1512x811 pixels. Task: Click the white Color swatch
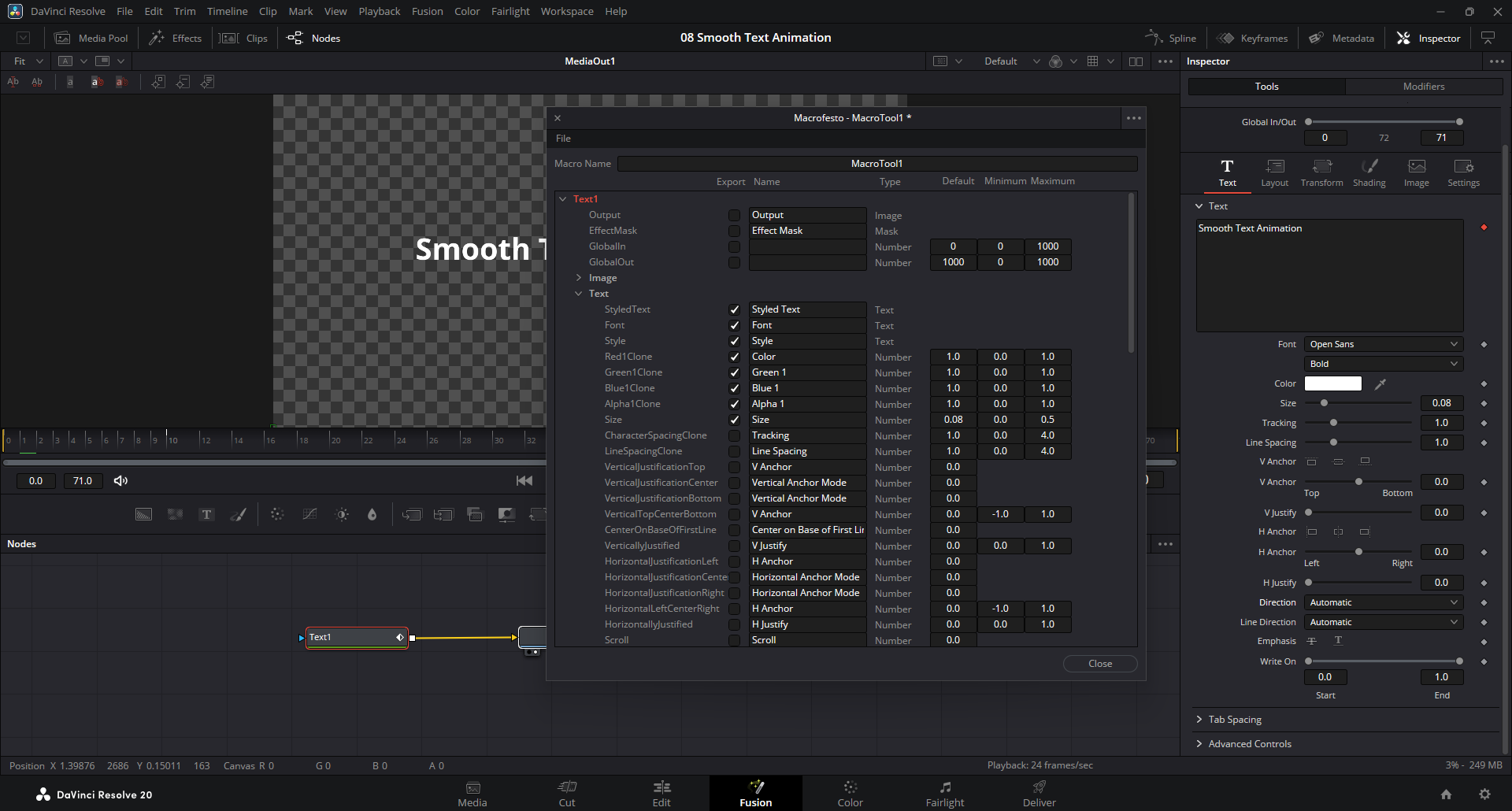coord(1332,384)
